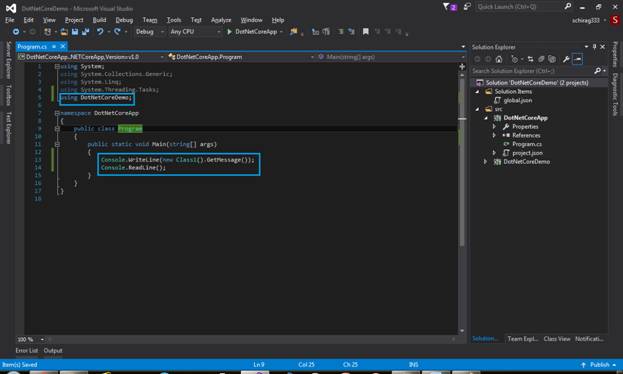The height and width of the screenshot is (374, 623).
Task: Open the Analyze menu
Action: point(221,20)
